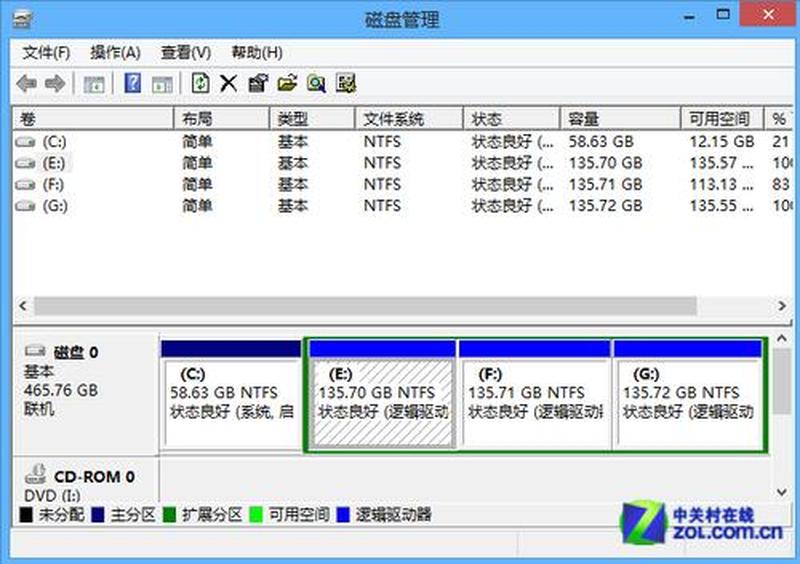Click the Open folder toolbar icon
The height and width of the screenshot is (564, 800).
coord(287,83)
